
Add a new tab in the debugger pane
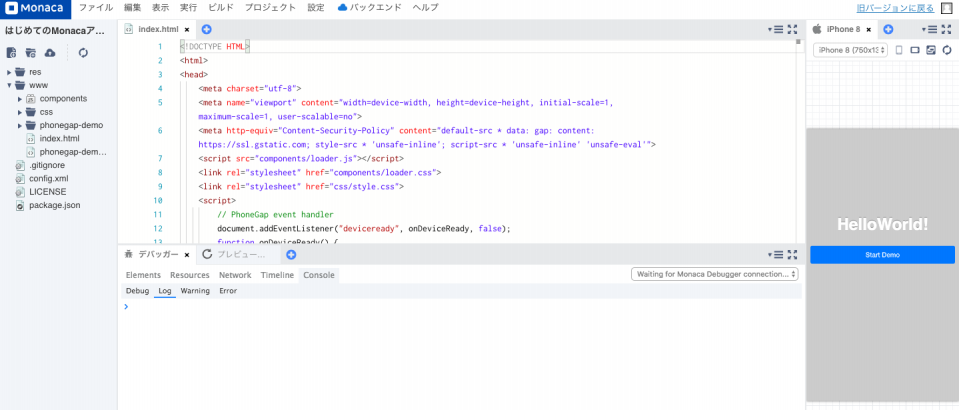[291, 255]
